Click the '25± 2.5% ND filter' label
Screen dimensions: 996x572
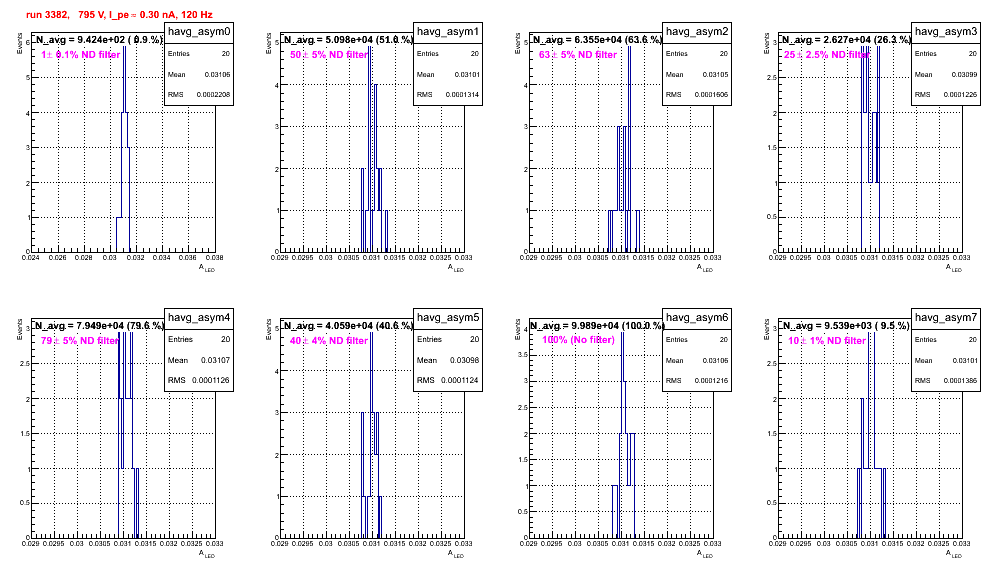pos(826,55)
